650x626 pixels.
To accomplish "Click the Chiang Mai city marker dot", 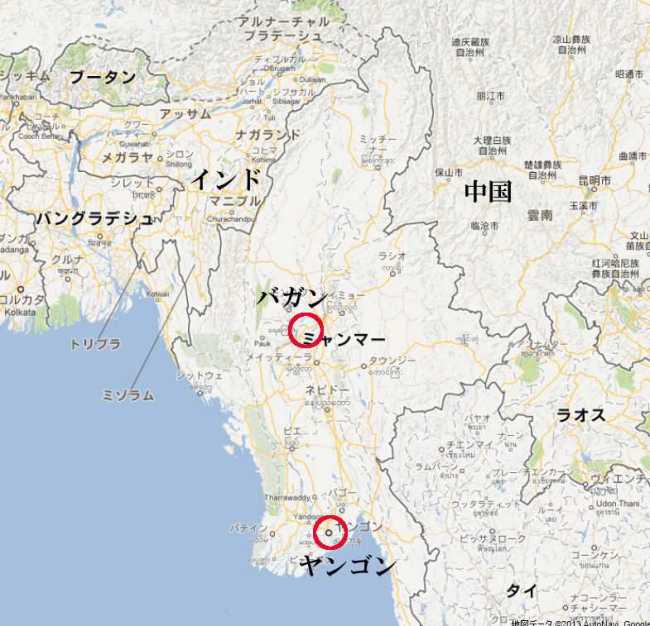I will [x=441, y=449].
